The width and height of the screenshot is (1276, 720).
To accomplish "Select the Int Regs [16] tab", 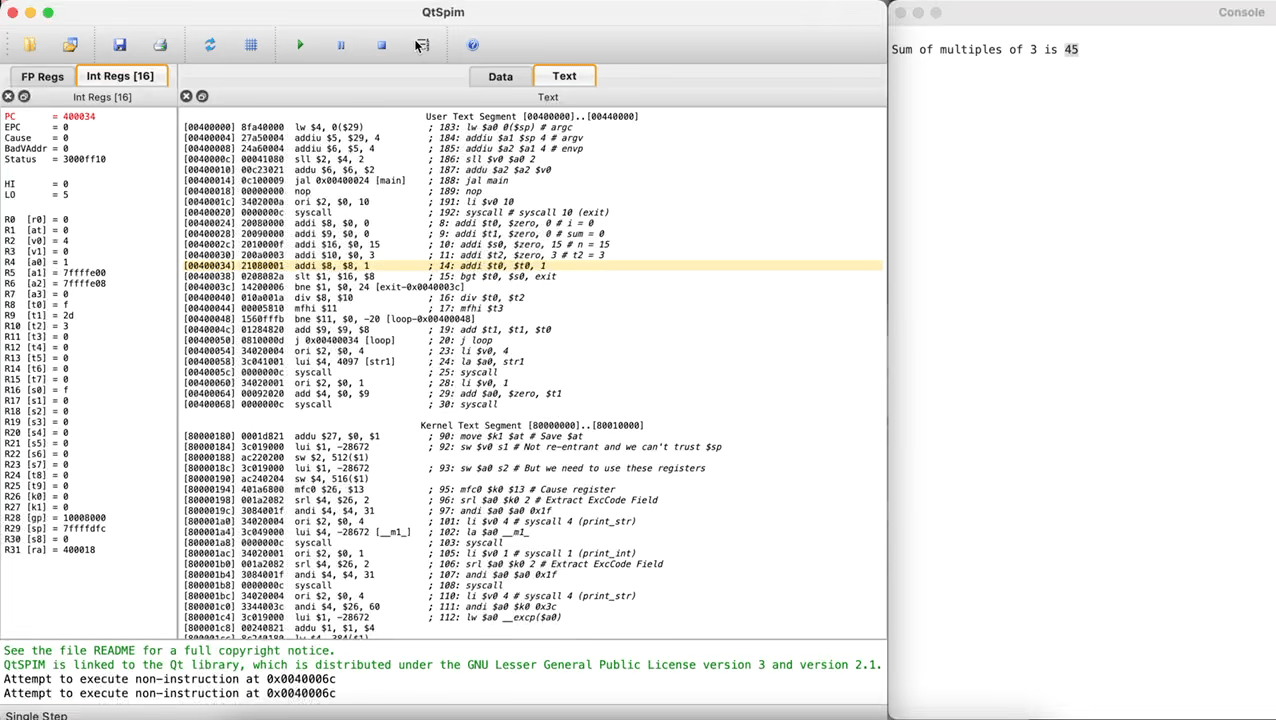I will pyautogui.click(x=120, y=76).
